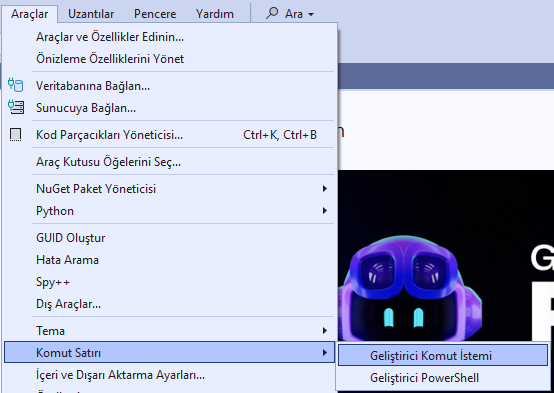Choose Veritabanına Bağlan... entry
This screenshot has height=393, width=554.
click(x=169, y=86)
